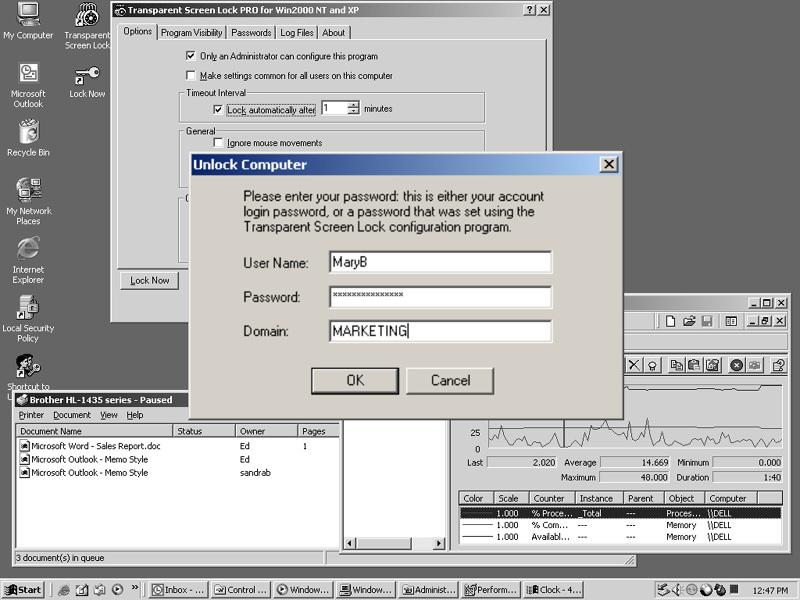The width and height of the screenshot is (800, 600).
Task: Select My Network Places desktop icon
Action: (29, 201)
